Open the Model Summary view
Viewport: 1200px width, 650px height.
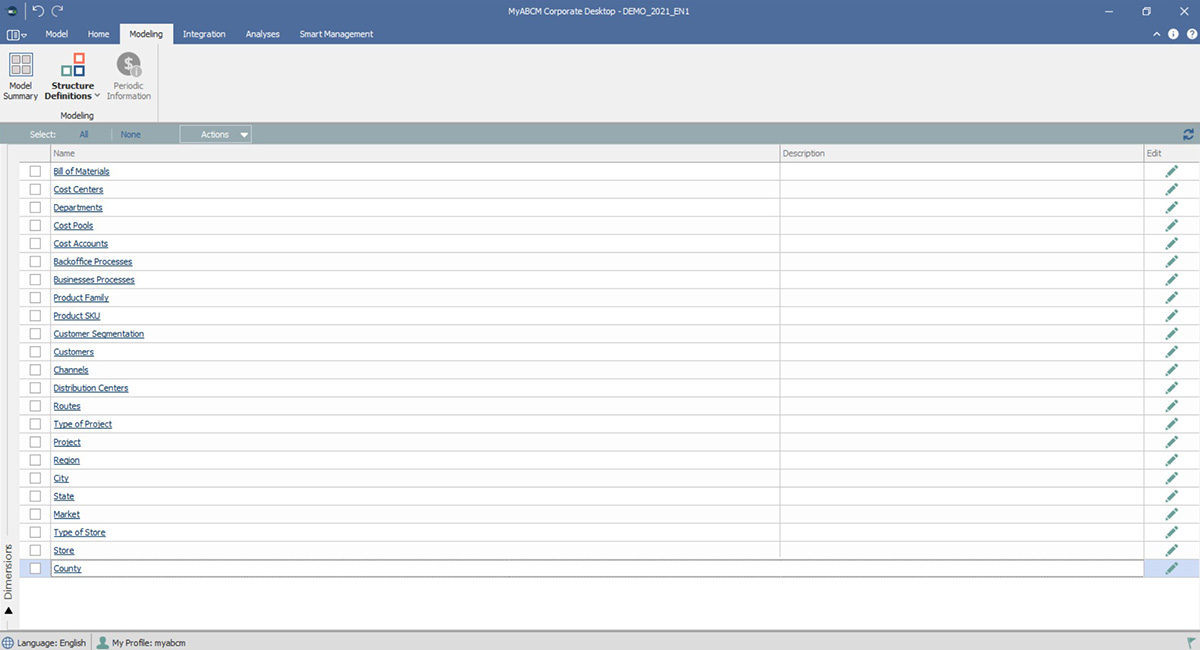pos(20,77)
